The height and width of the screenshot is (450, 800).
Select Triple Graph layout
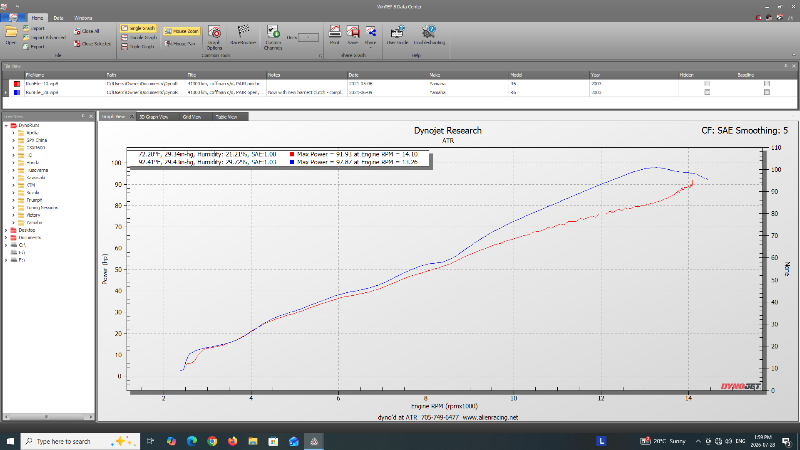[138, 46]
